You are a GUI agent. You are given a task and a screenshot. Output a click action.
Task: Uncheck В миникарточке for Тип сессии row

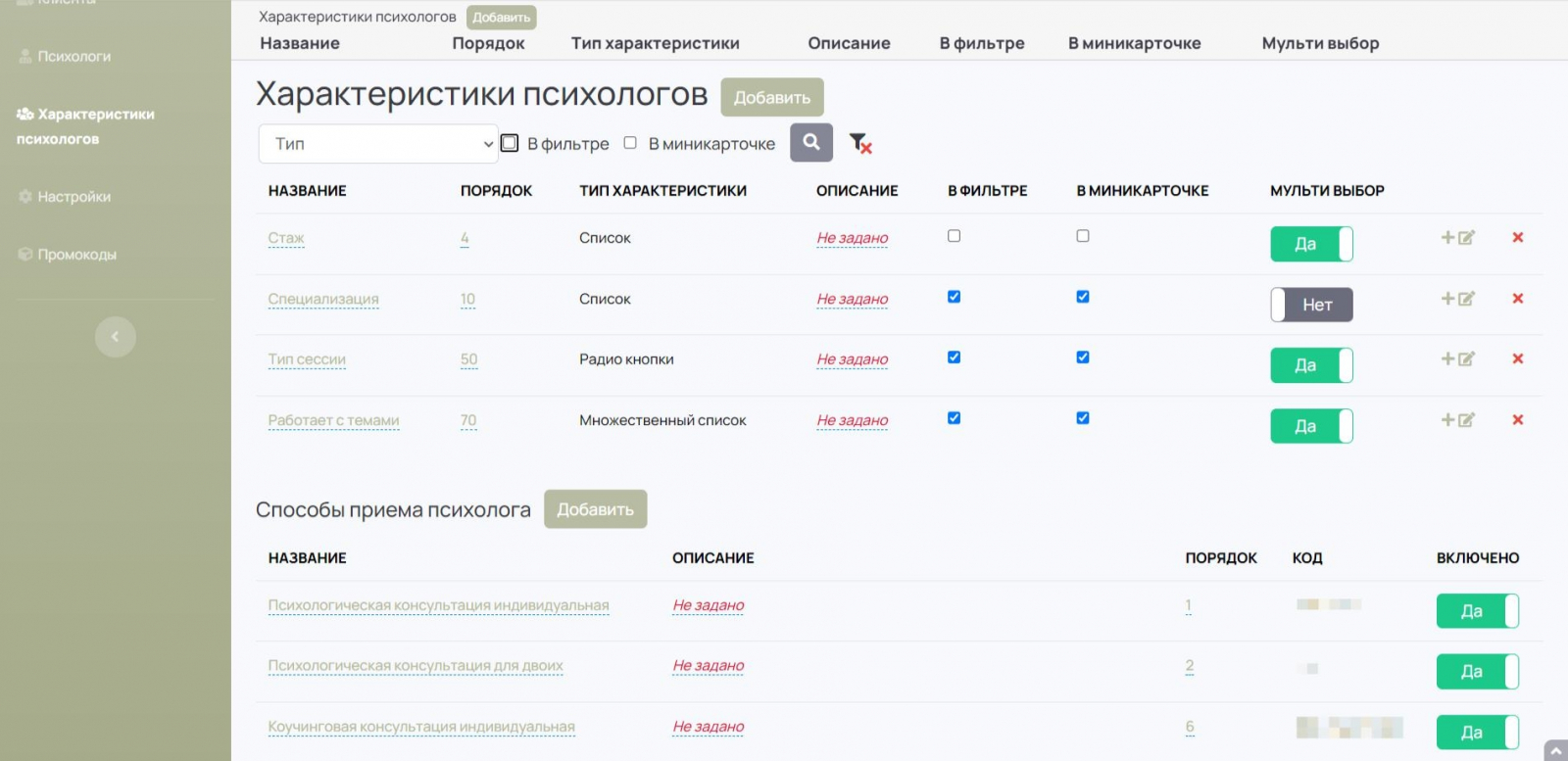(x=1083, y=357)
